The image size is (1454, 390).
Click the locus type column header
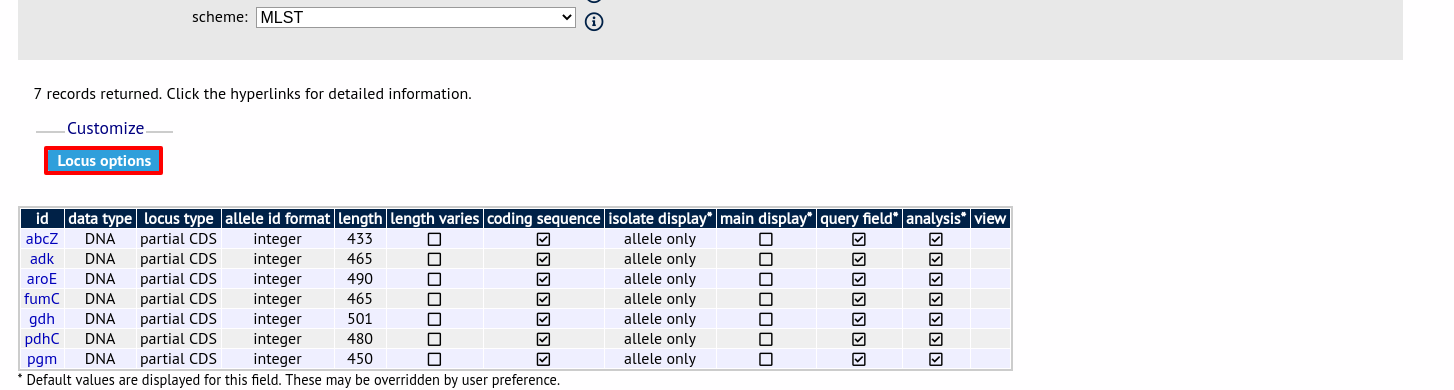tap(178, 219)
